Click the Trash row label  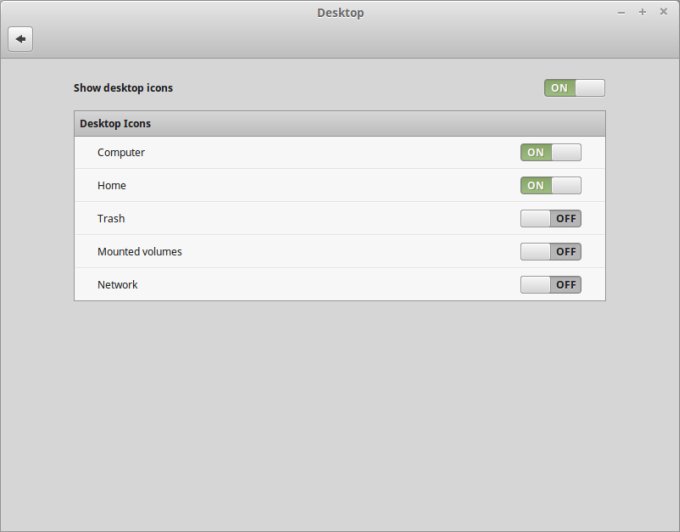(111, 218)
